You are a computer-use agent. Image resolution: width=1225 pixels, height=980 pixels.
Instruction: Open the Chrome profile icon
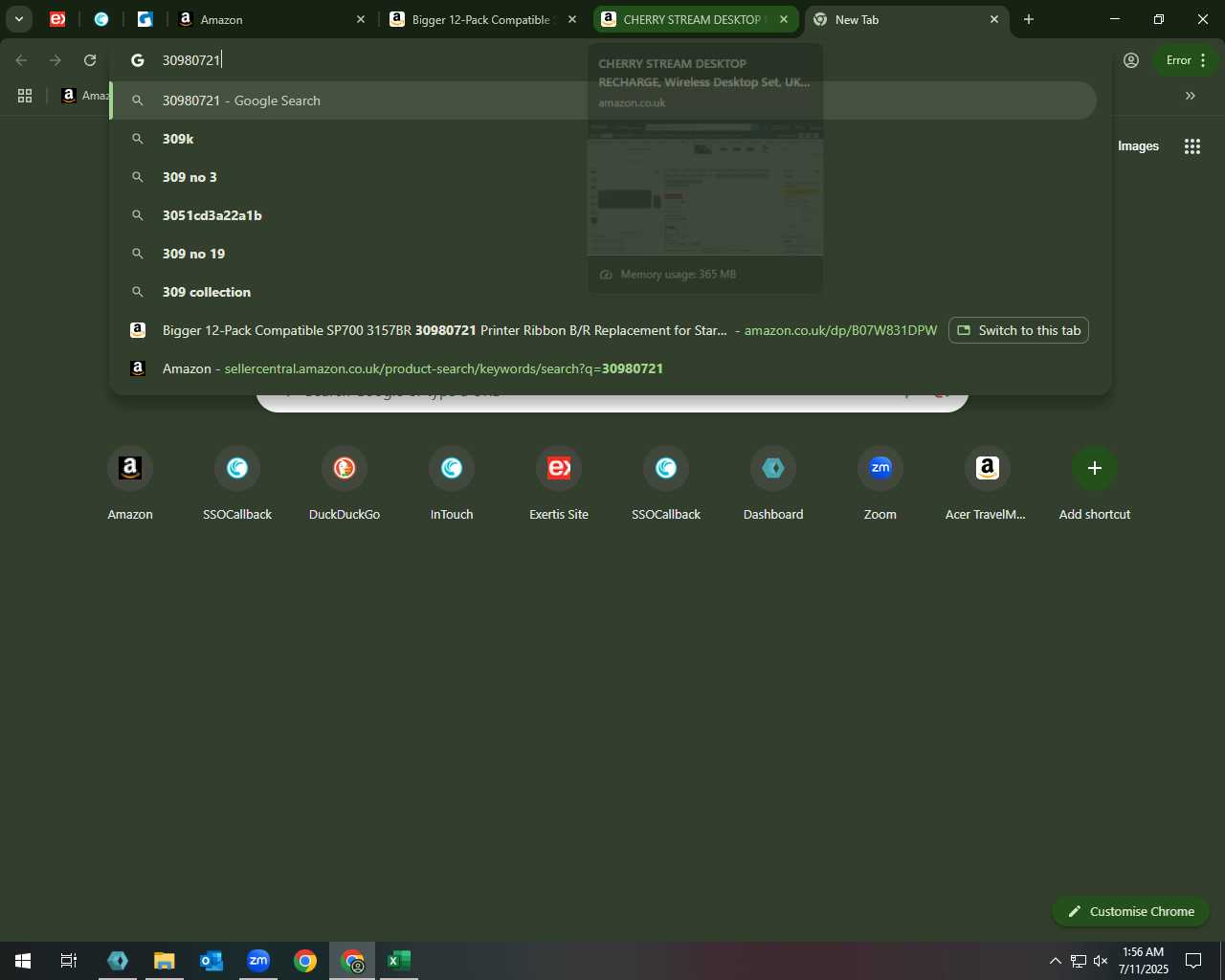click(1131, 60)
